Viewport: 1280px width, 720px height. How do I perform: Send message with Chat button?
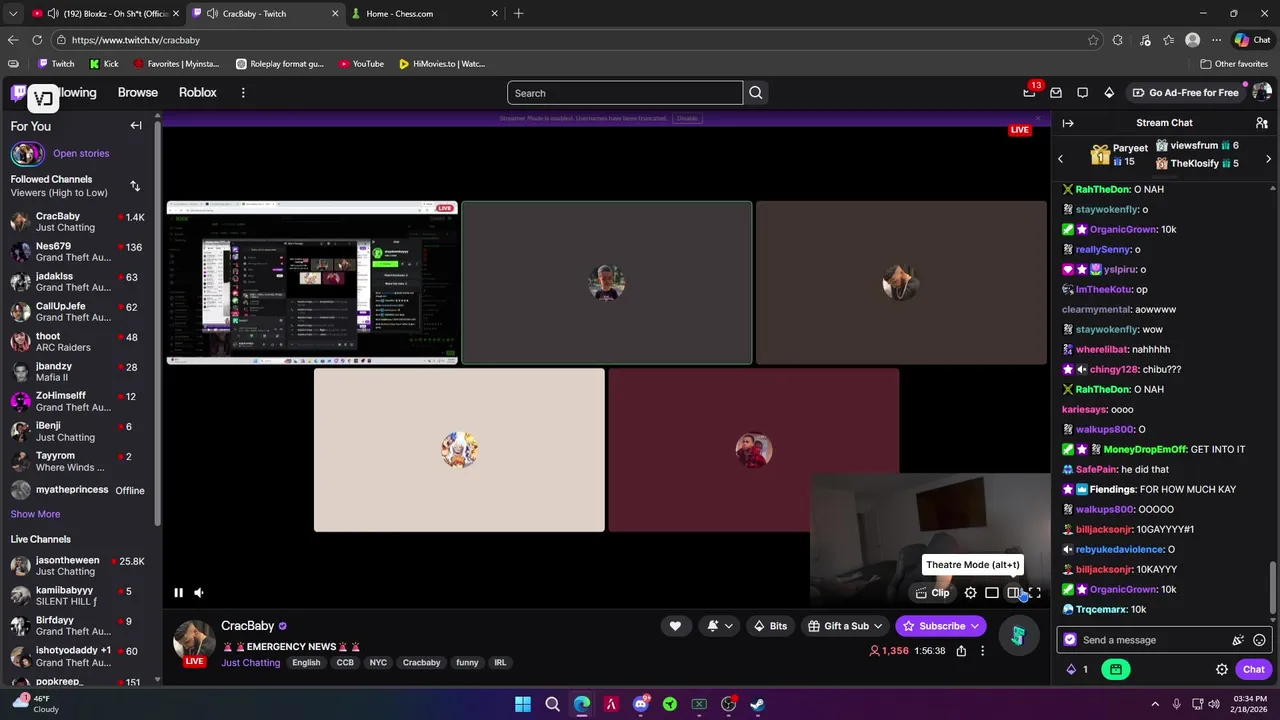click(x=1253, y=669)
